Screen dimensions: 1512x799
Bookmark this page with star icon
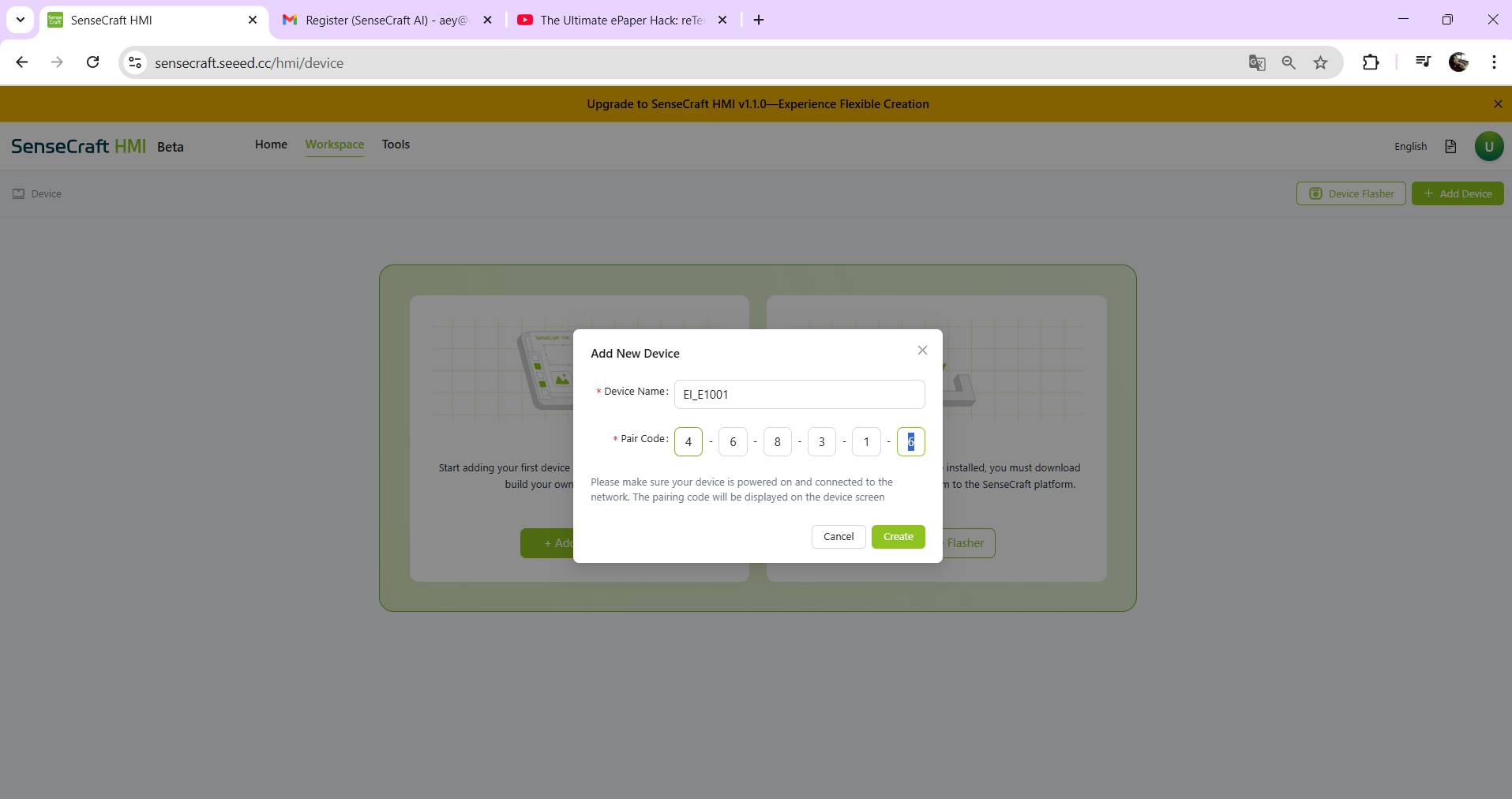tap(1320, 63)
